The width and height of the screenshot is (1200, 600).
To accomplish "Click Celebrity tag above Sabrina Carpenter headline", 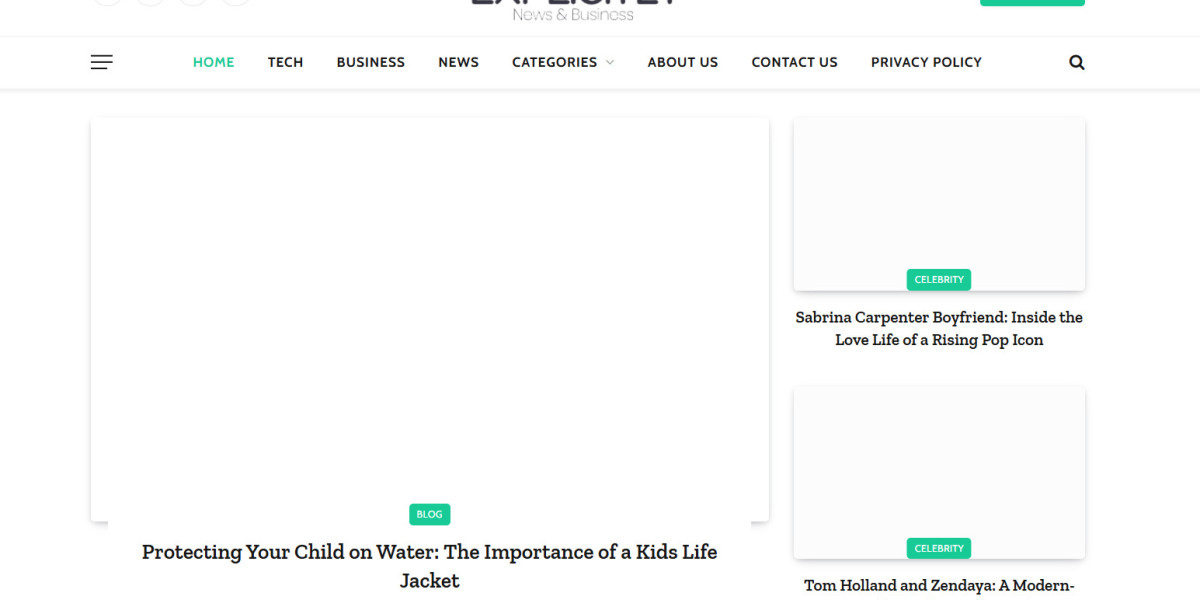I will [x=939, y=280].
